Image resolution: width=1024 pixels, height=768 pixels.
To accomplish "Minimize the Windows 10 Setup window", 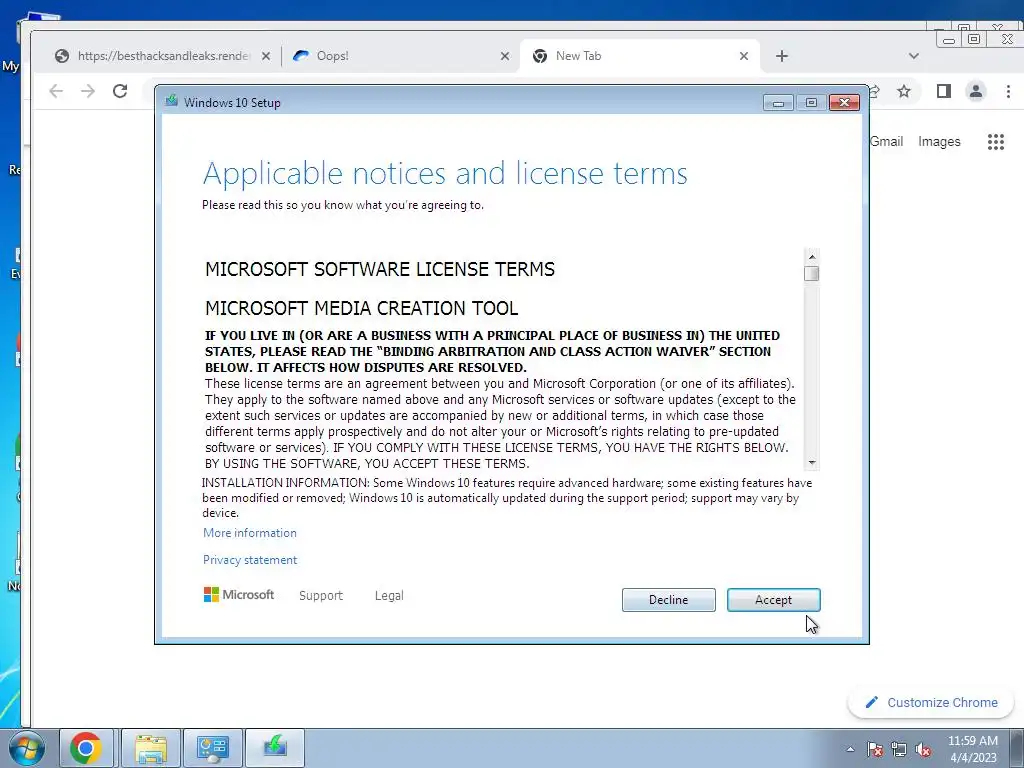I will pyautogui.click(x=778, y=103).
